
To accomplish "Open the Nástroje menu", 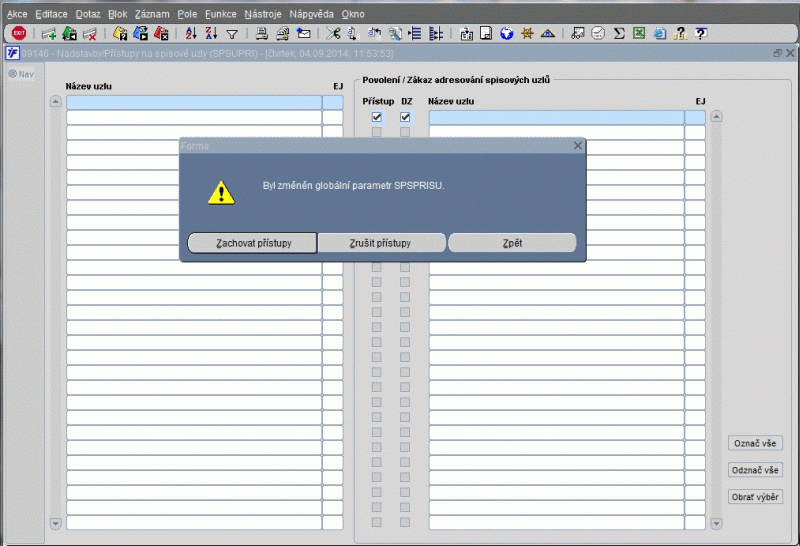I will (x=263, y=14).
